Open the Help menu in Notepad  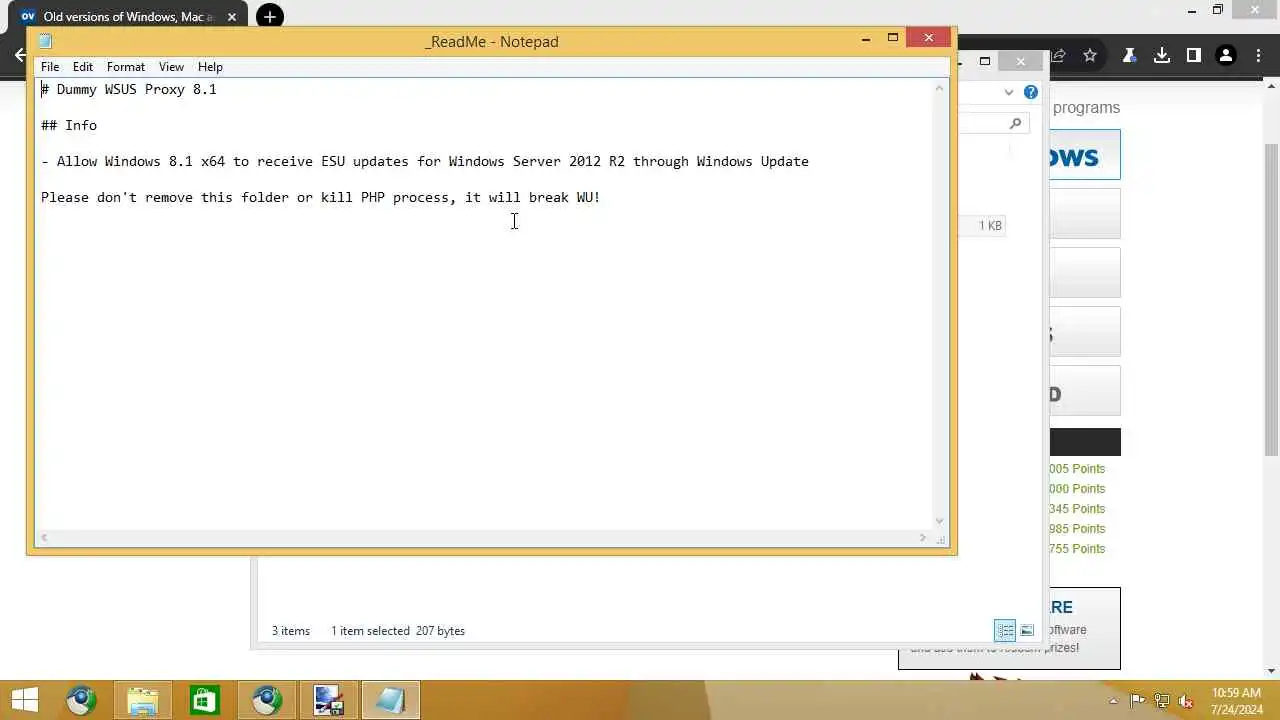(x=210, y=67)
